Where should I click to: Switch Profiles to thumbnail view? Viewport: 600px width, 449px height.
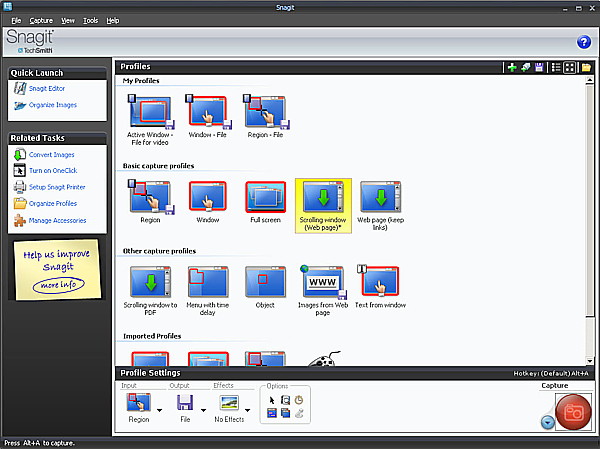click(569, 68)
